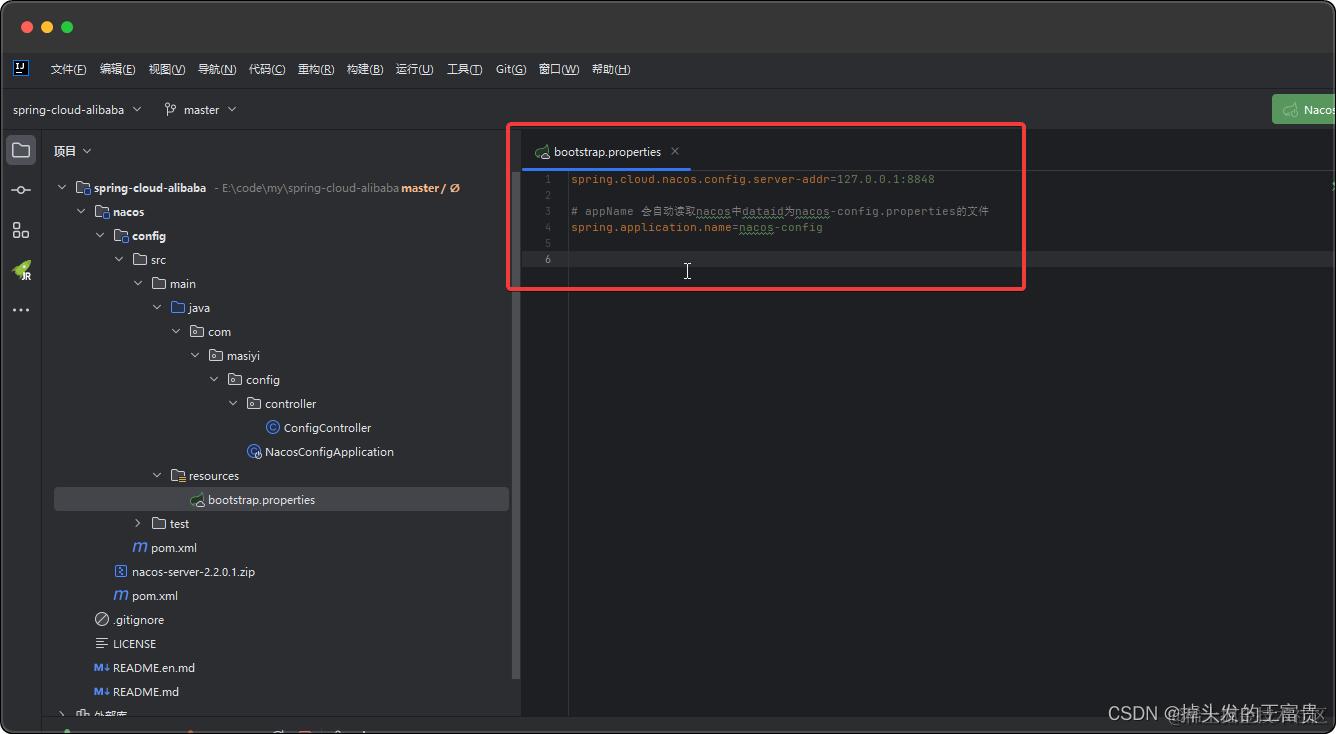Open the 运行(U) menu

point(414,69)
